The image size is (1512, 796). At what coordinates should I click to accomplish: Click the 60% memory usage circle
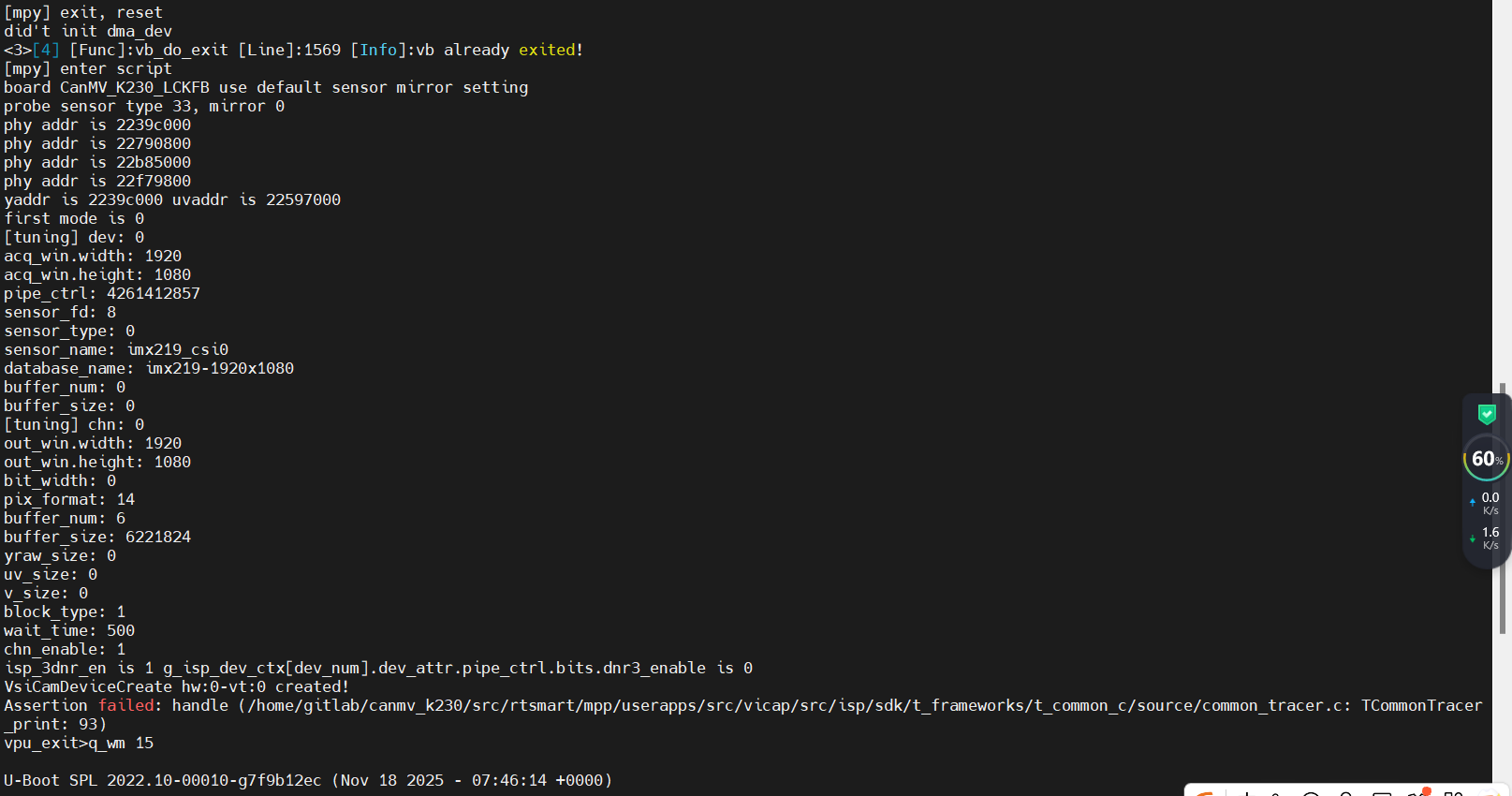click(x=1487, y=459)
